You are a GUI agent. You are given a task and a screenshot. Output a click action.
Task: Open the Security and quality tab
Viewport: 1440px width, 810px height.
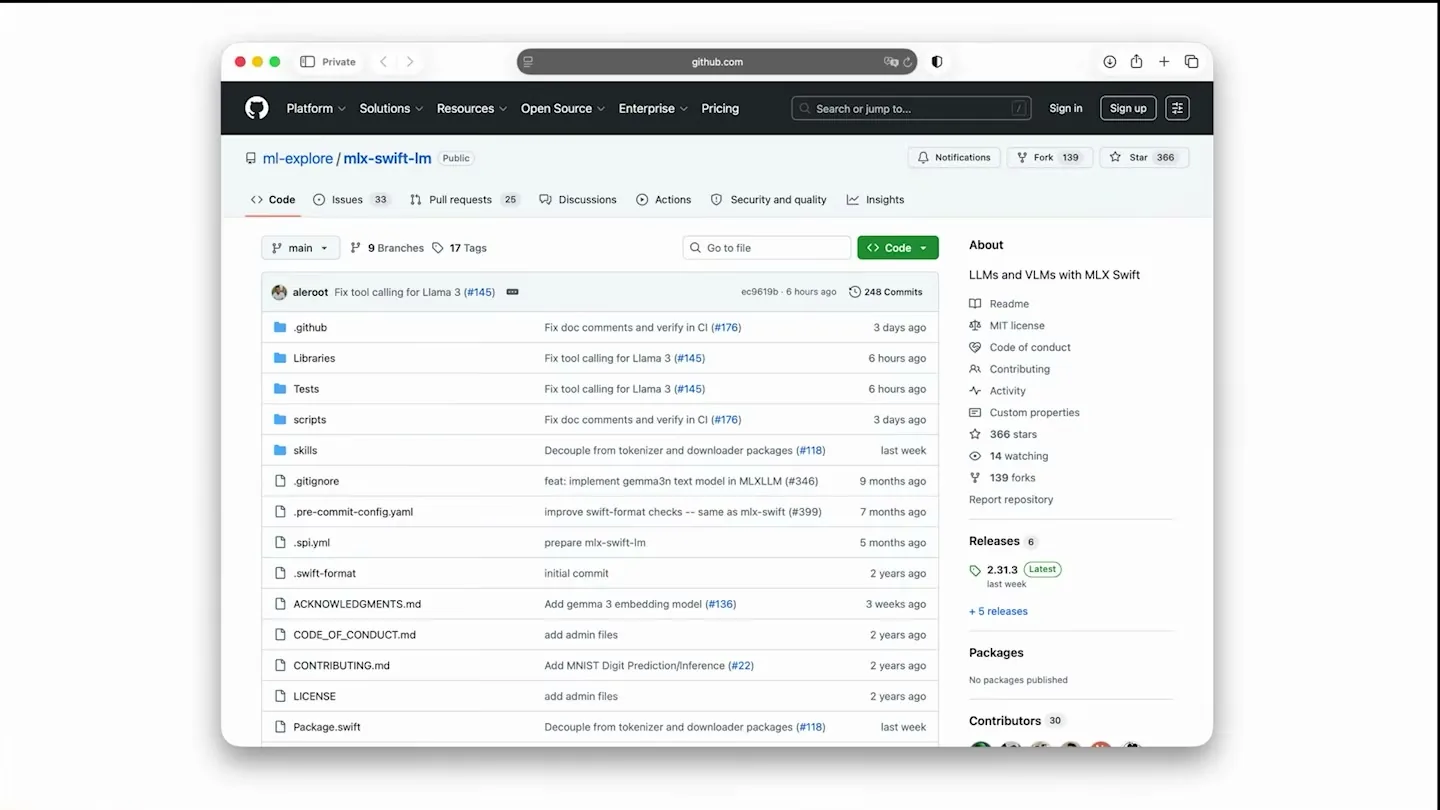pyautogui.click(x=769, y=200)
